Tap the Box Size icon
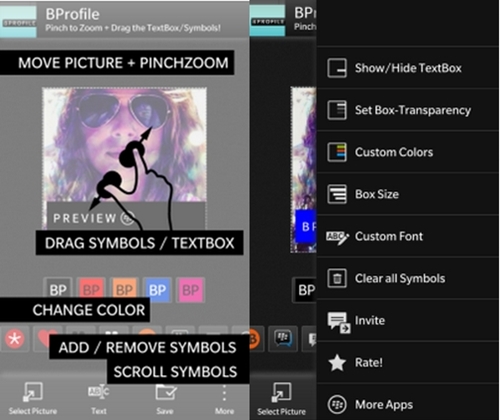The width and height of the screenshot is (500, 420). (337, 194)
